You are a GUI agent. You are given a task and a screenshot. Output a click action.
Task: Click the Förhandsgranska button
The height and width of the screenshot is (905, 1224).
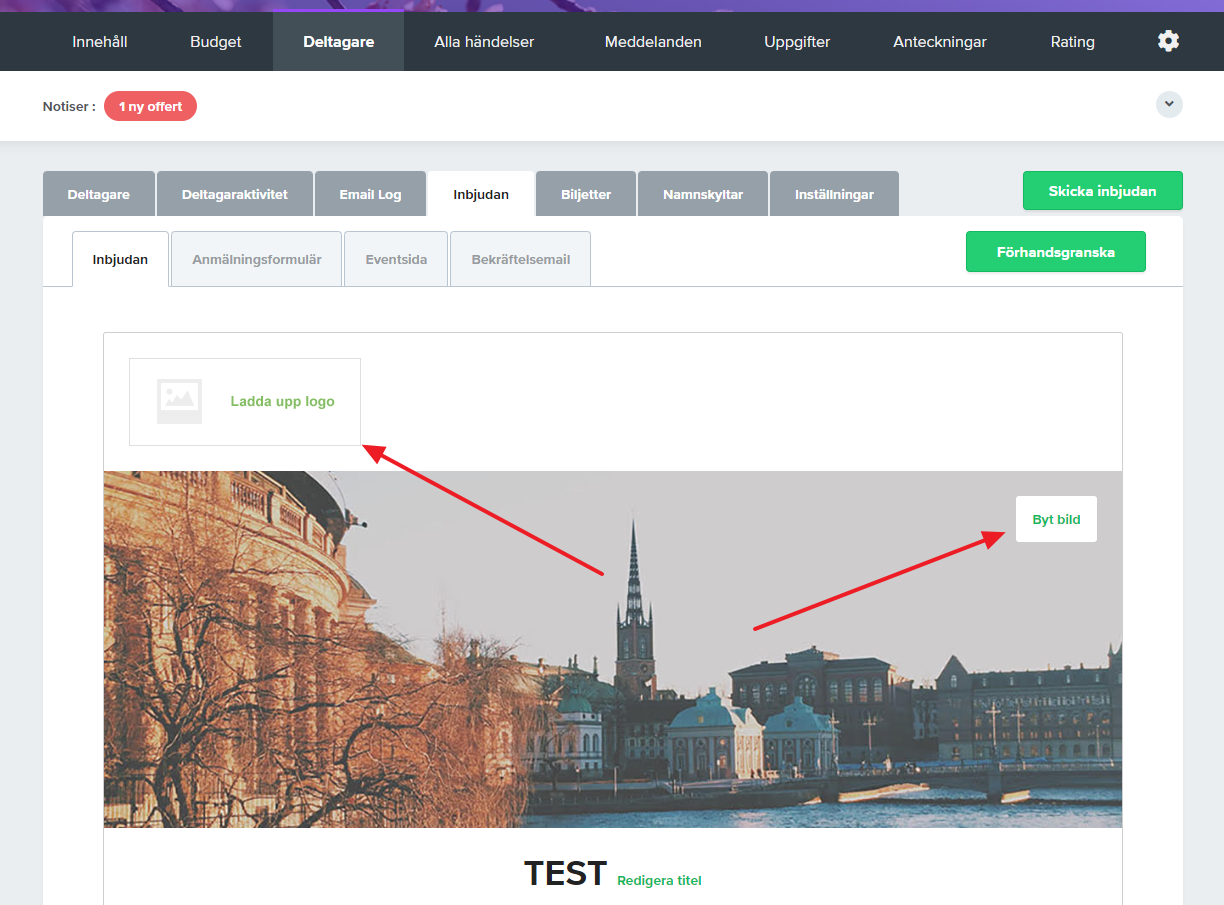click(1056, 252)
